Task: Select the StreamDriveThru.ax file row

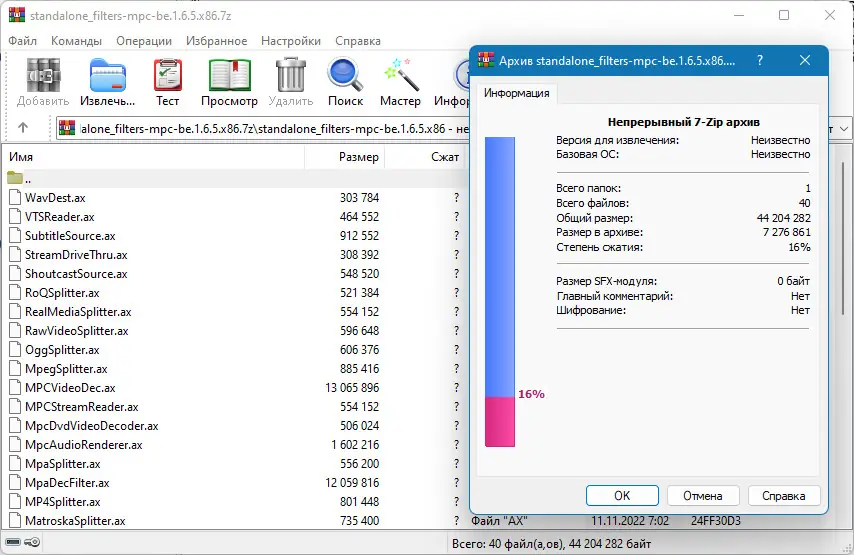Action: coord(234,254)
